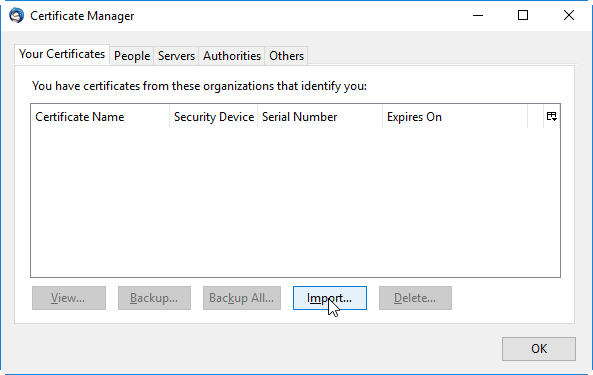Sort by Security Device column header
Image resolution: width=593 pixels, height=375 pixels.
214,117
